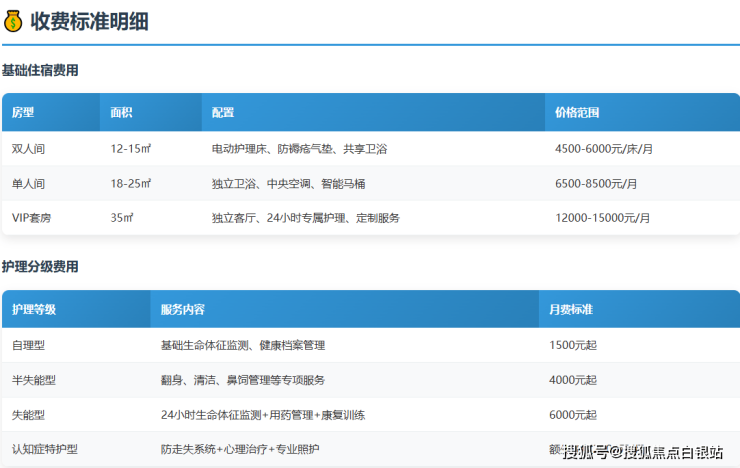Click the 配置 column header
Viewport: 740px width, 468px height.
coord(223,113)
